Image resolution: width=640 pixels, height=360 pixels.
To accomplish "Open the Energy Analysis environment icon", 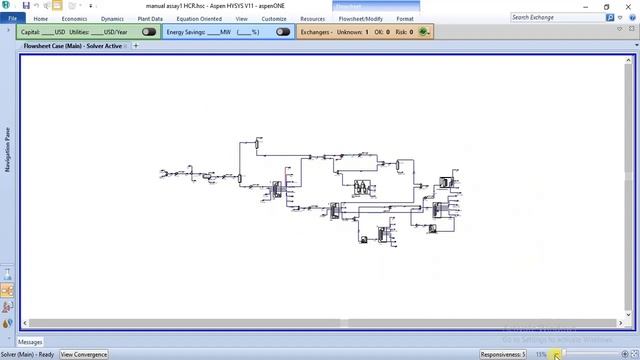I will (7, 323).
